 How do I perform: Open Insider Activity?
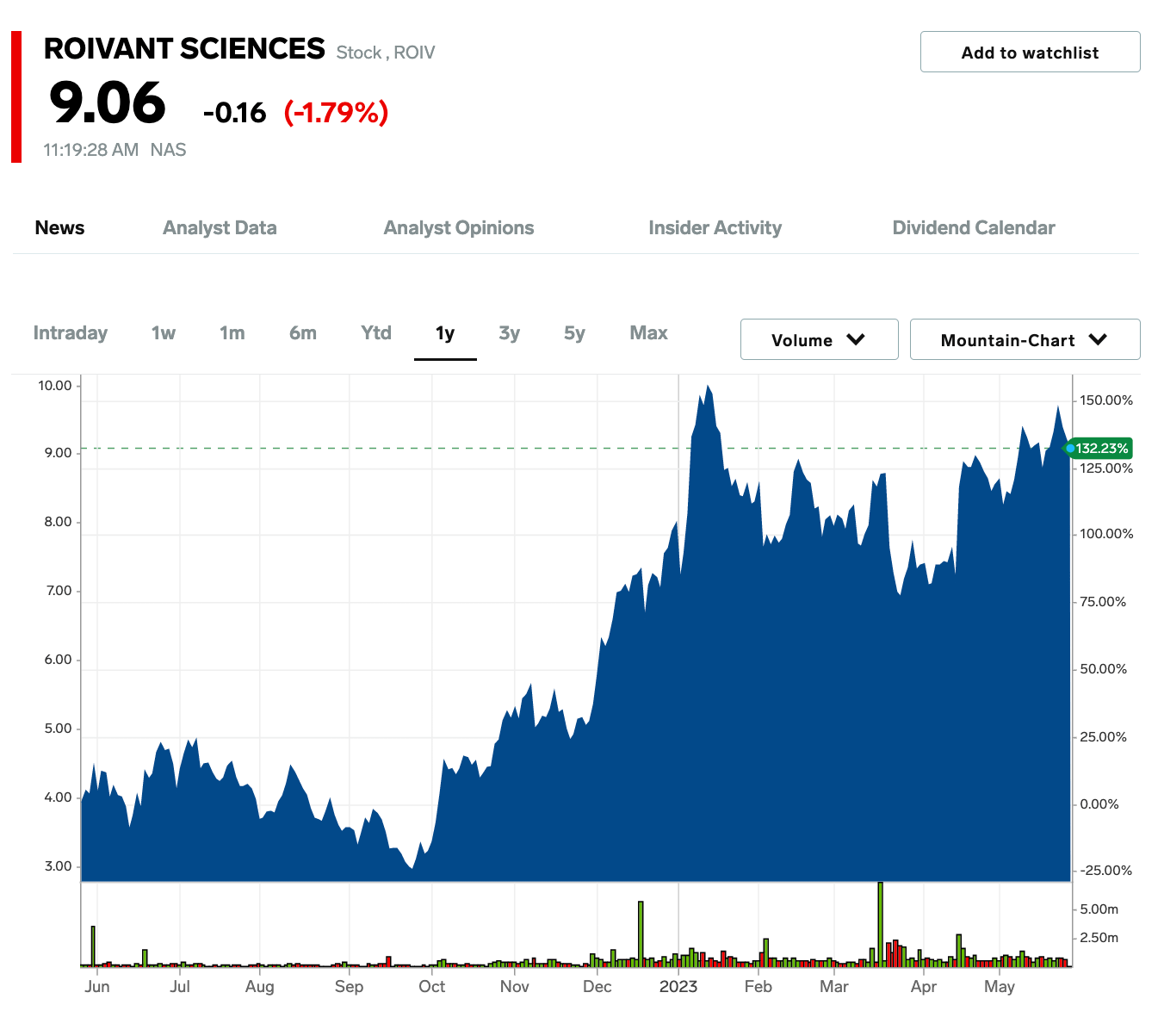click(715, 227)
